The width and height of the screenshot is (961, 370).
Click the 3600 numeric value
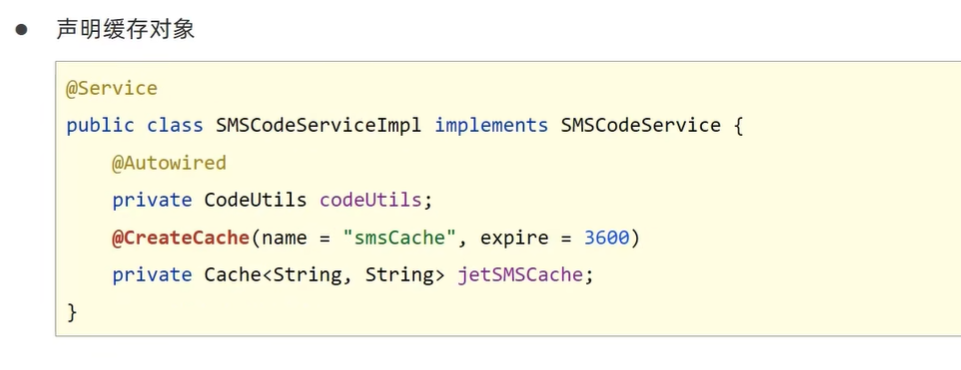[x=607, y=238]
